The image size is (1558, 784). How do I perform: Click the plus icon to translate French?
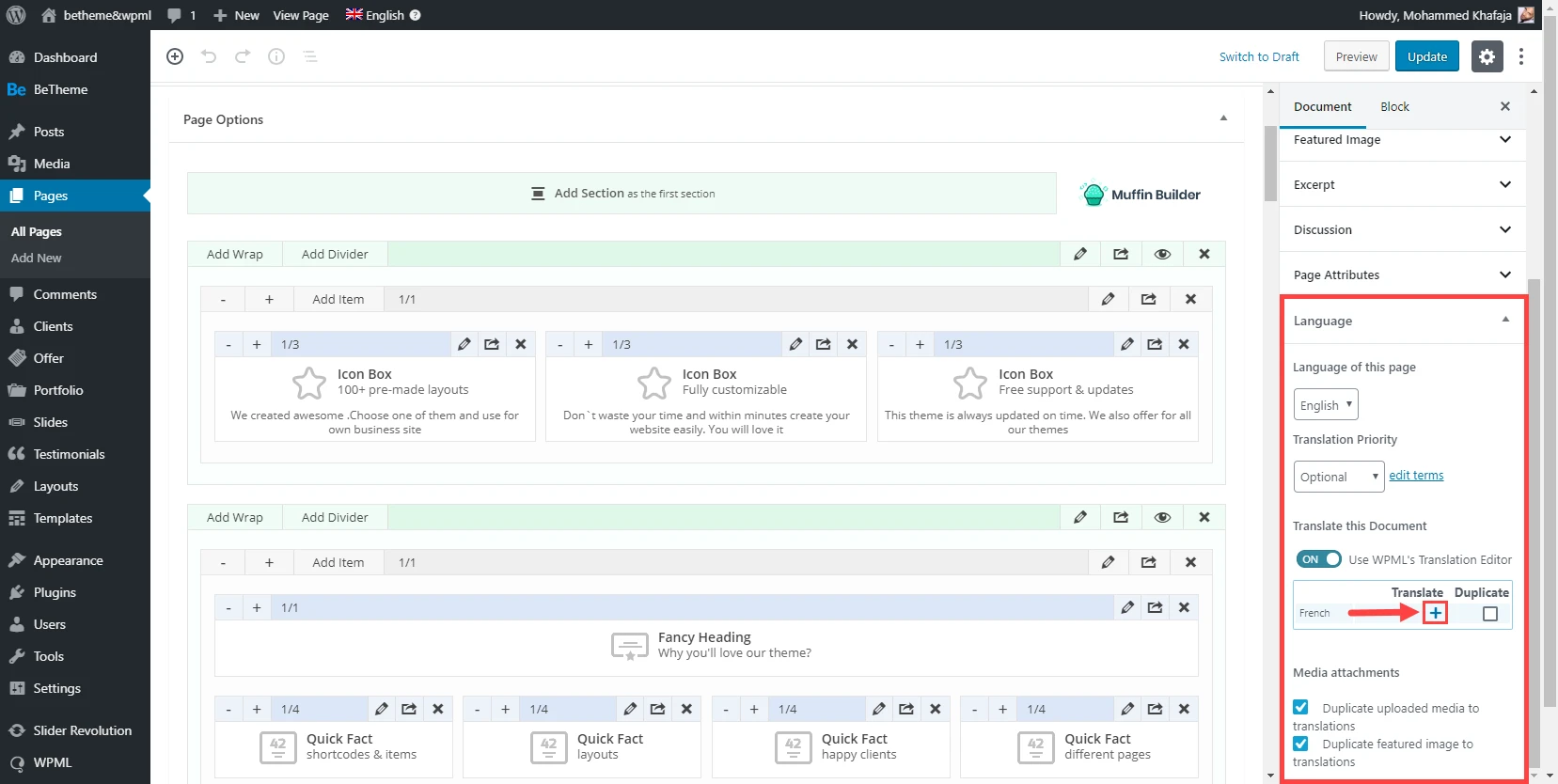pyautogui.click(x=1435, y=614)
